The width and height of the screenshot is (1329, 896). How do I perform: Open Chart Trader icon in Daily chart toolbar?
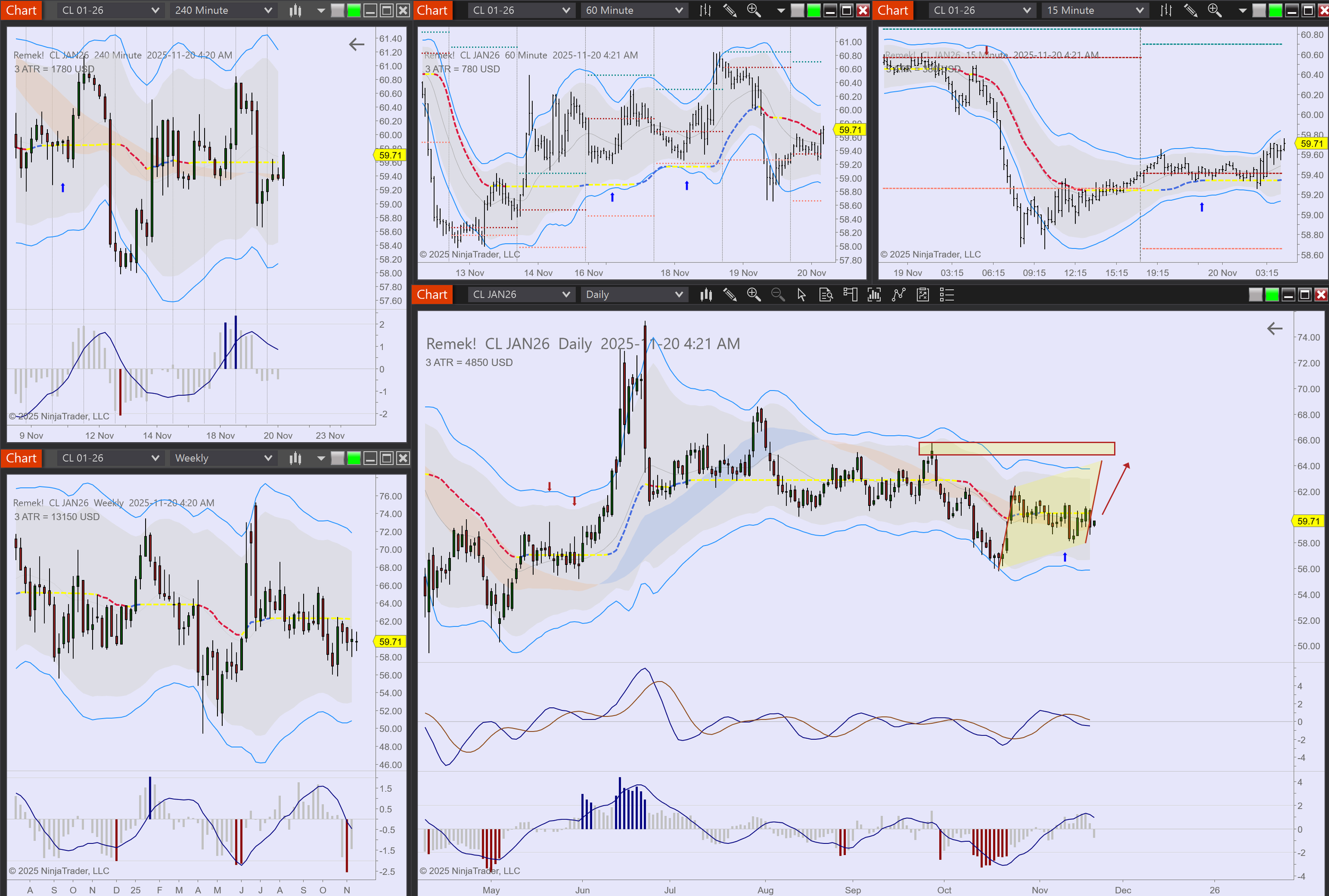coord(850,295)
